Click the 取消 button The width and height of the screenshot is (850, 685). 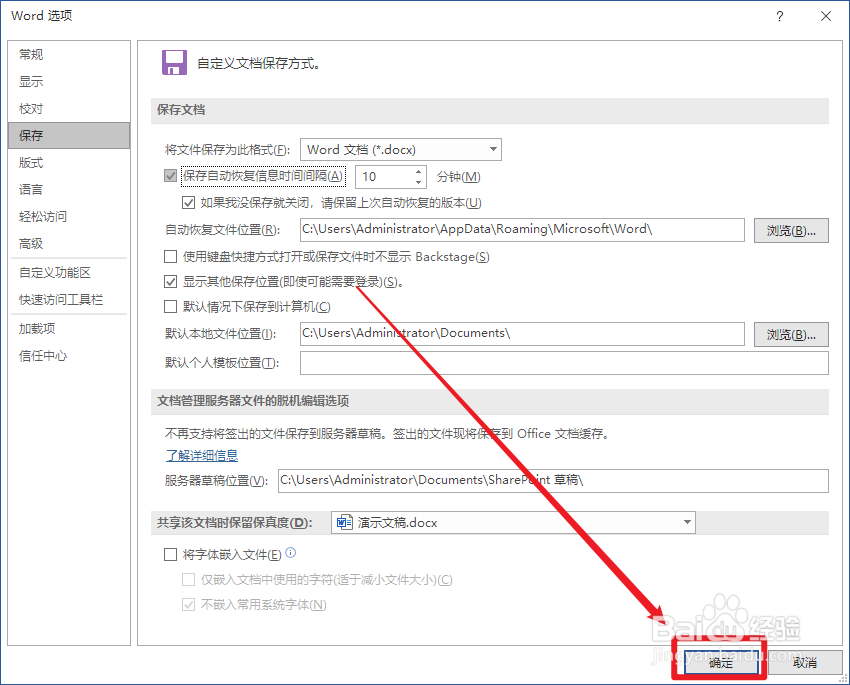pos(804,662)
